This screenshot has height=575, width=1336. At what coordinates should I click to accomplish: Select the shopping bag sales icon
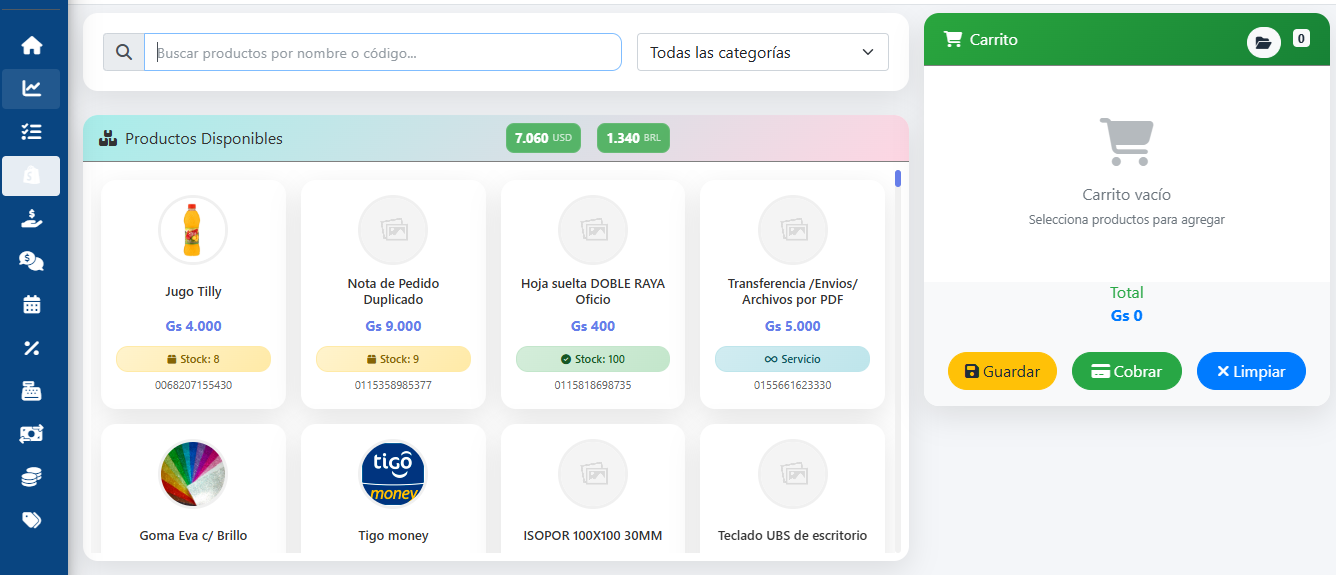tap(32, 175)
